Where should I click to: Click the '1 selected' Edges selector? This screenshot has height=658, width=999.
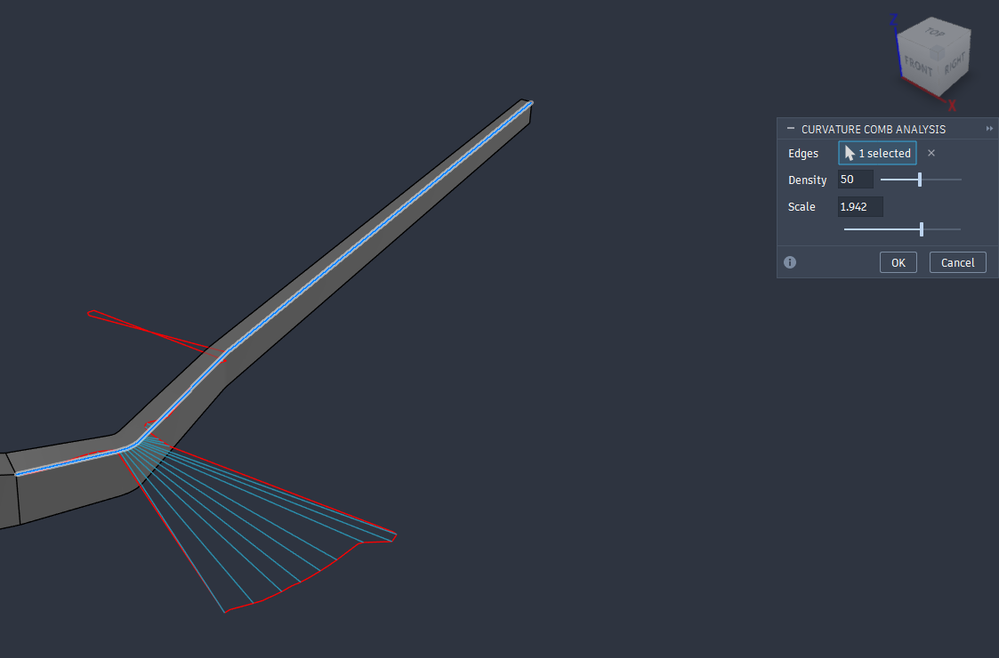tap(877, 153)
